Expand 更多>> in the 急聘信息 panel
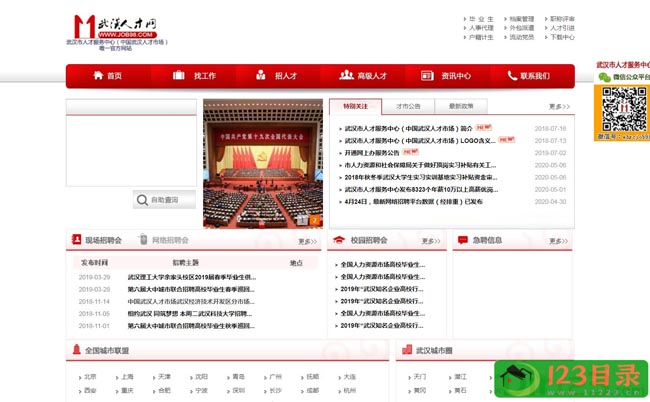The width and height of the screenshot is (650, 402). pyautogui.click(x=555, y=241)
